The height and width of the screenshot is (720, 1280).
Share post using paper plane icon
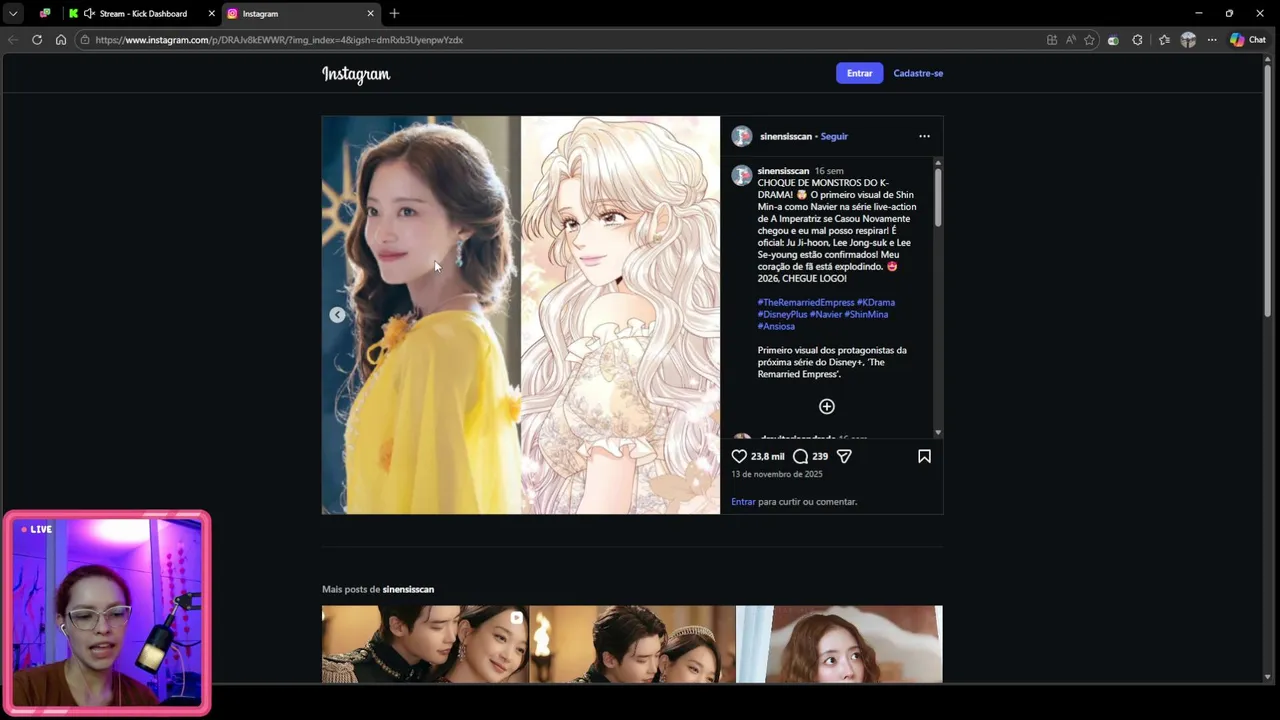(844, 456)
